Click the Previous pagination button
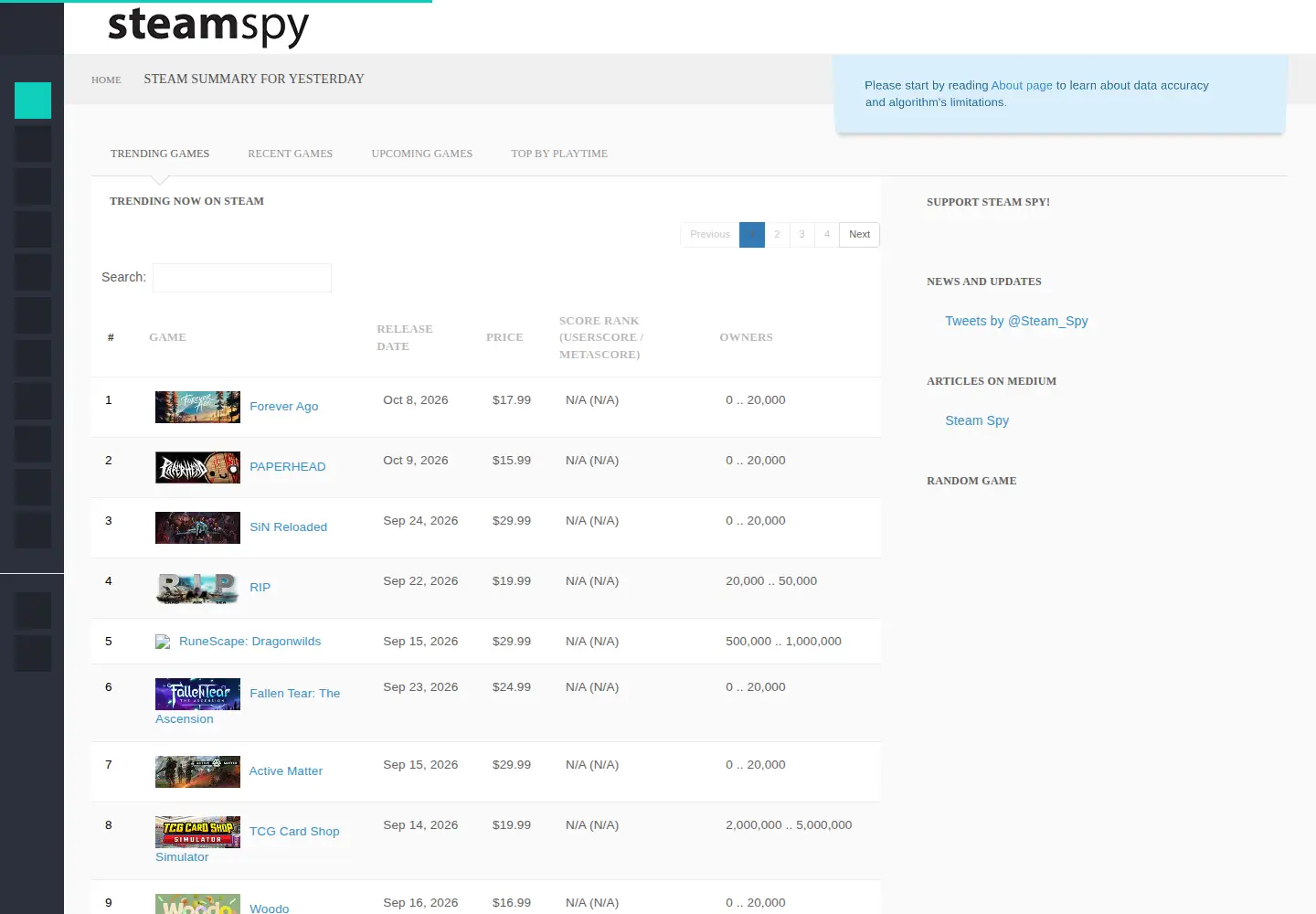This screenshot has width=1316, height=914. (x=710, y=235)
